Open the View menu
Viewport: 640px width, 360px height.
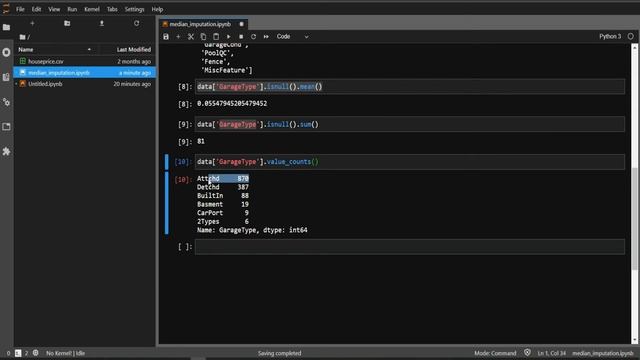54,9
